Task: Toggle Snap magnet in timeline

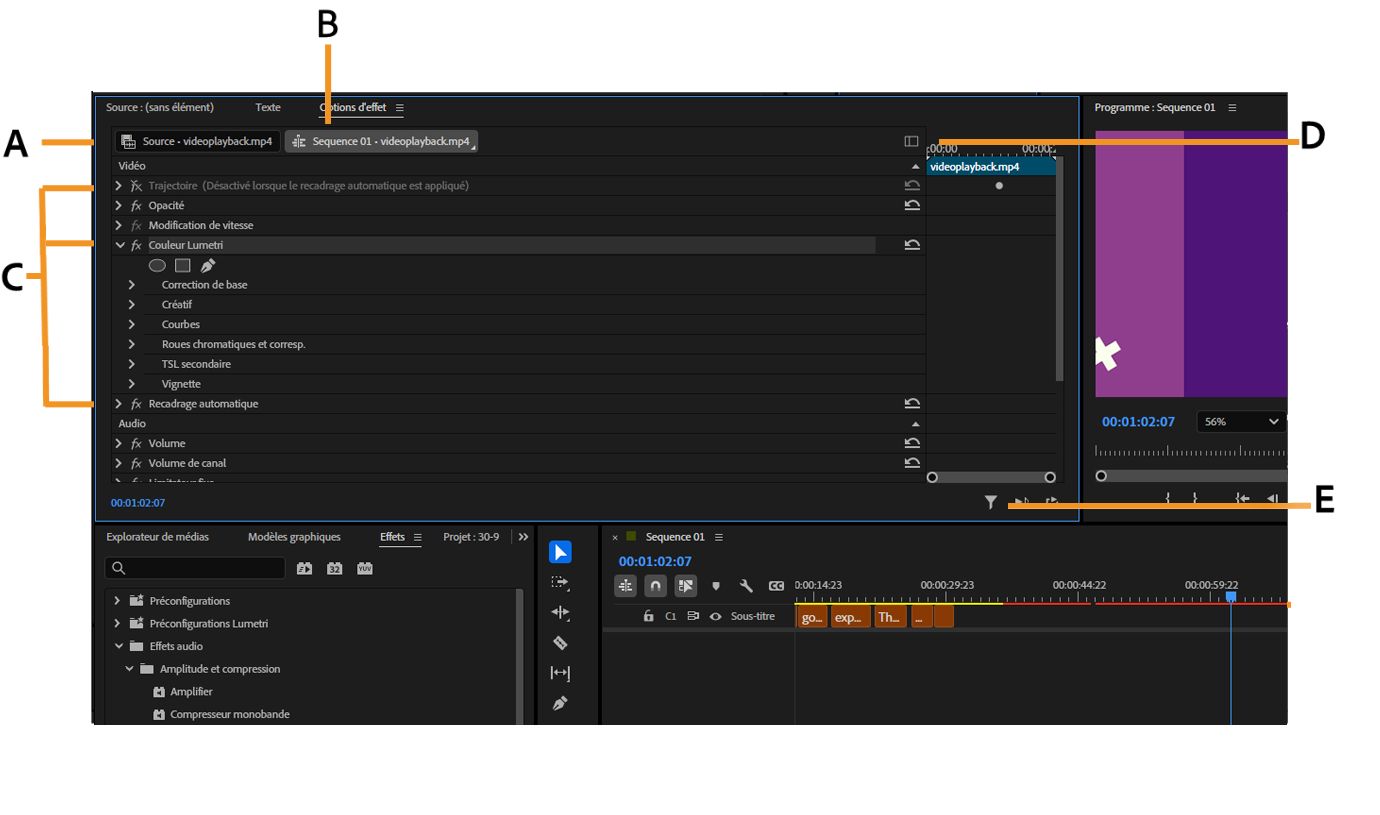Action: (655, 586)
